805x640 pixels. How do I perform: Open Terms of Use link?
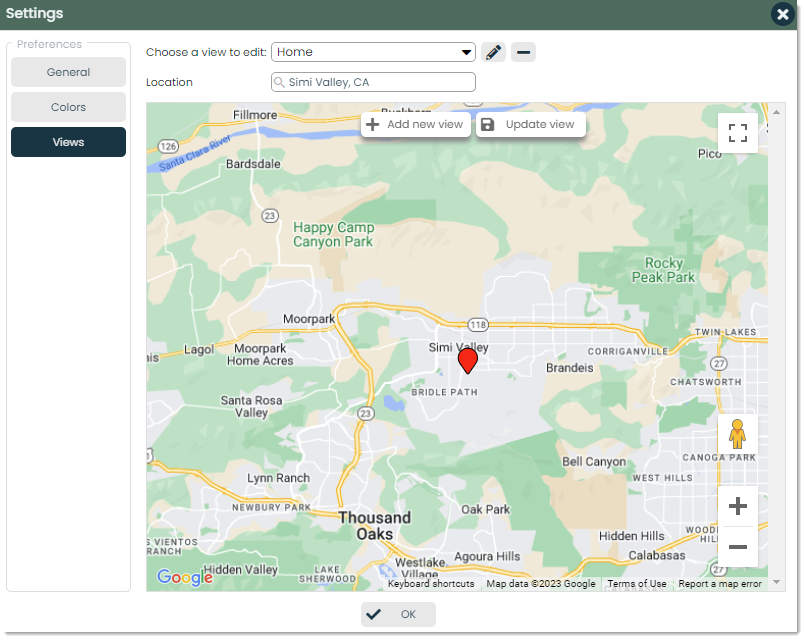637,584
